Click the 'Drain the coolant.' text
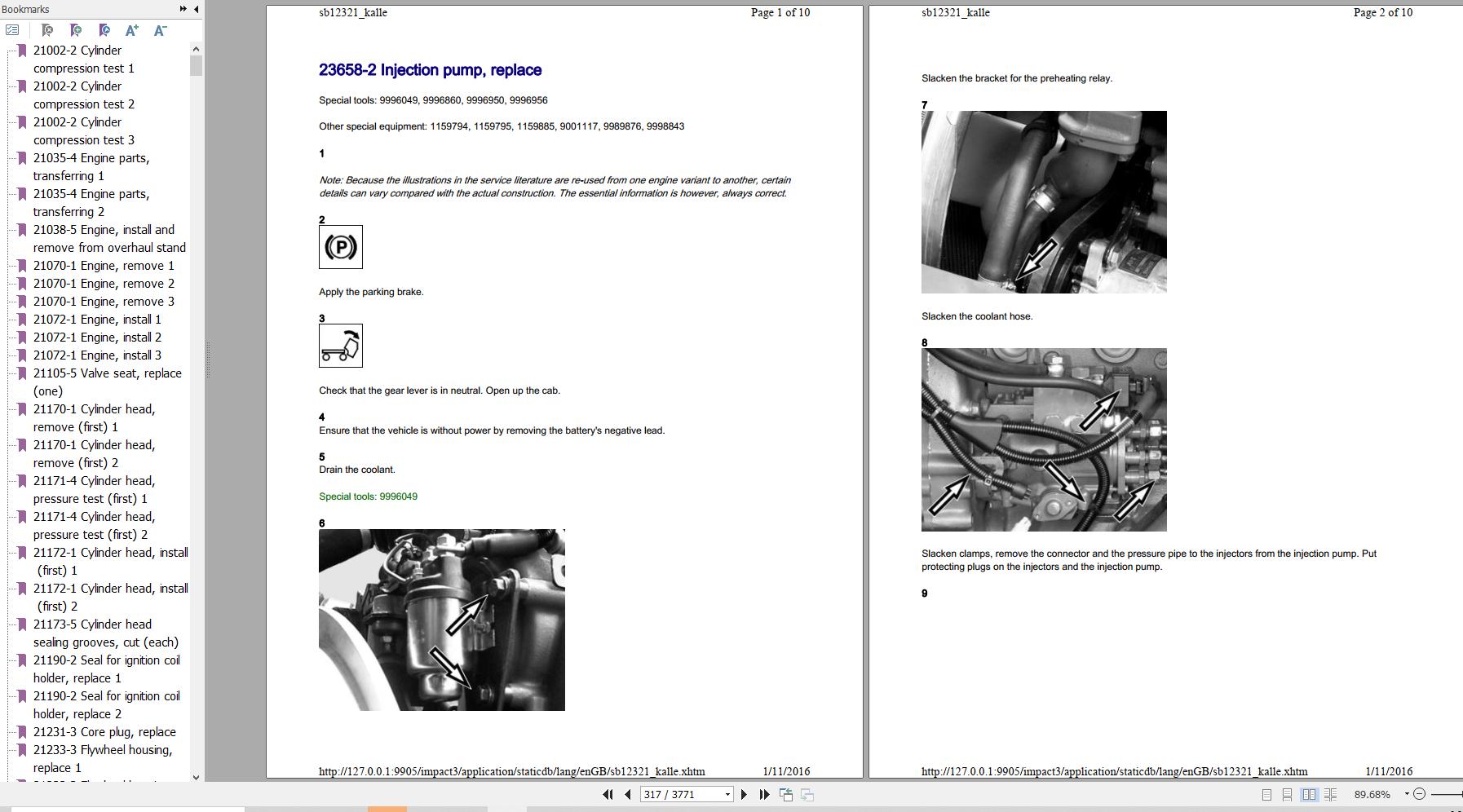Screen dimensions: 1463x812 (356, 470)
